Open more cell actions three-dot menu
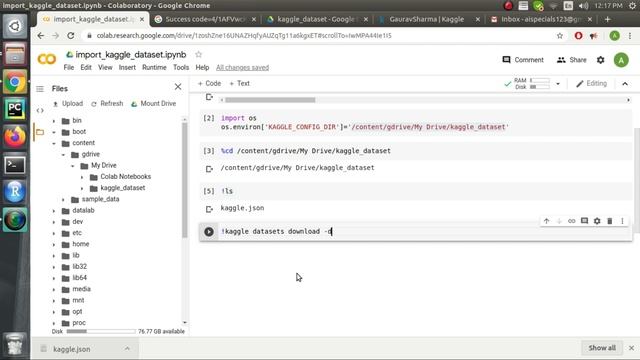 622,221
